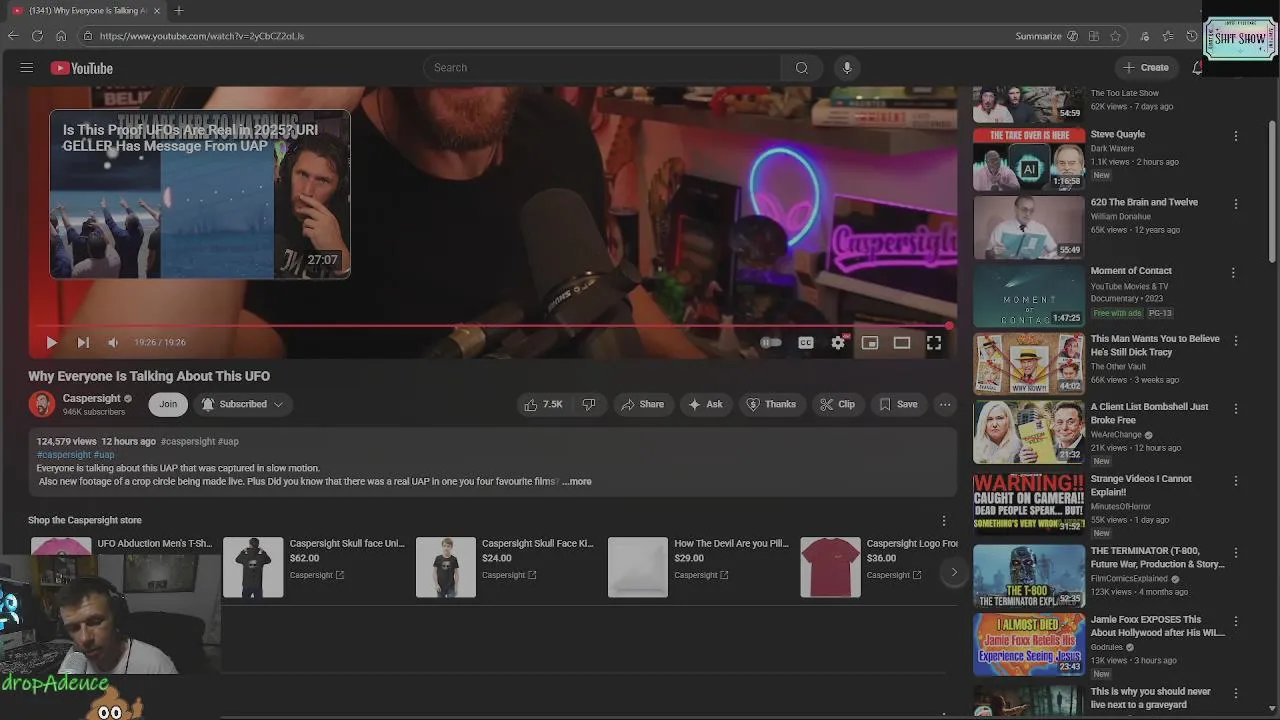The width and height of the screenshot is (1280, 720).
Task: Open the Steve Quayle video thumbnail
Action: (x=1029, y=159)
